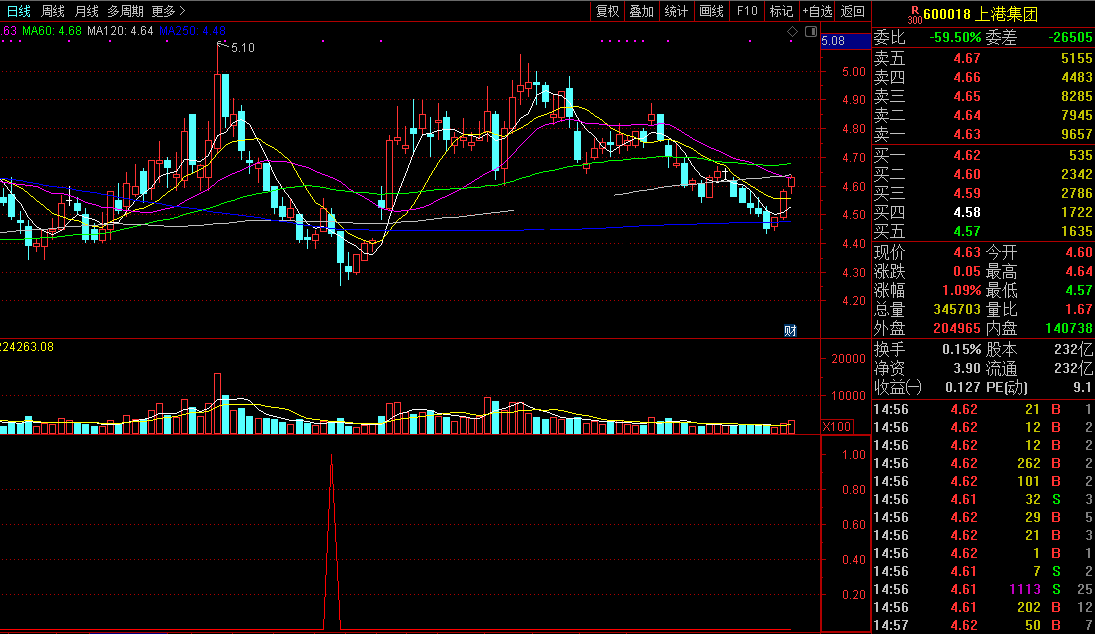This screenshot has width=1095, height=634.
Task: Click the stock title 600018 上港集团
Action: click(980, 14)
